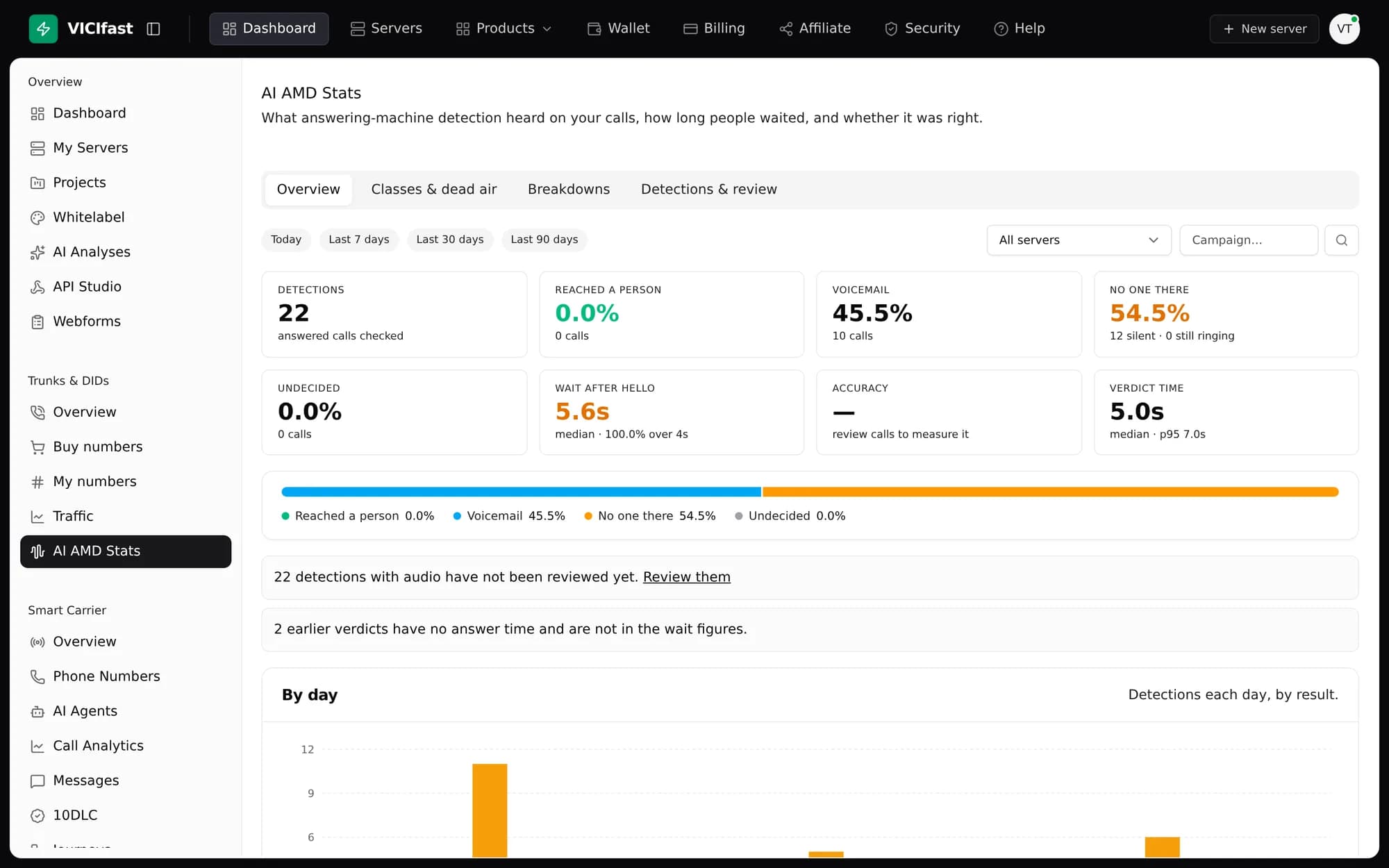Open the Help page
The image size is (1389, 868).
point(1020,28)
